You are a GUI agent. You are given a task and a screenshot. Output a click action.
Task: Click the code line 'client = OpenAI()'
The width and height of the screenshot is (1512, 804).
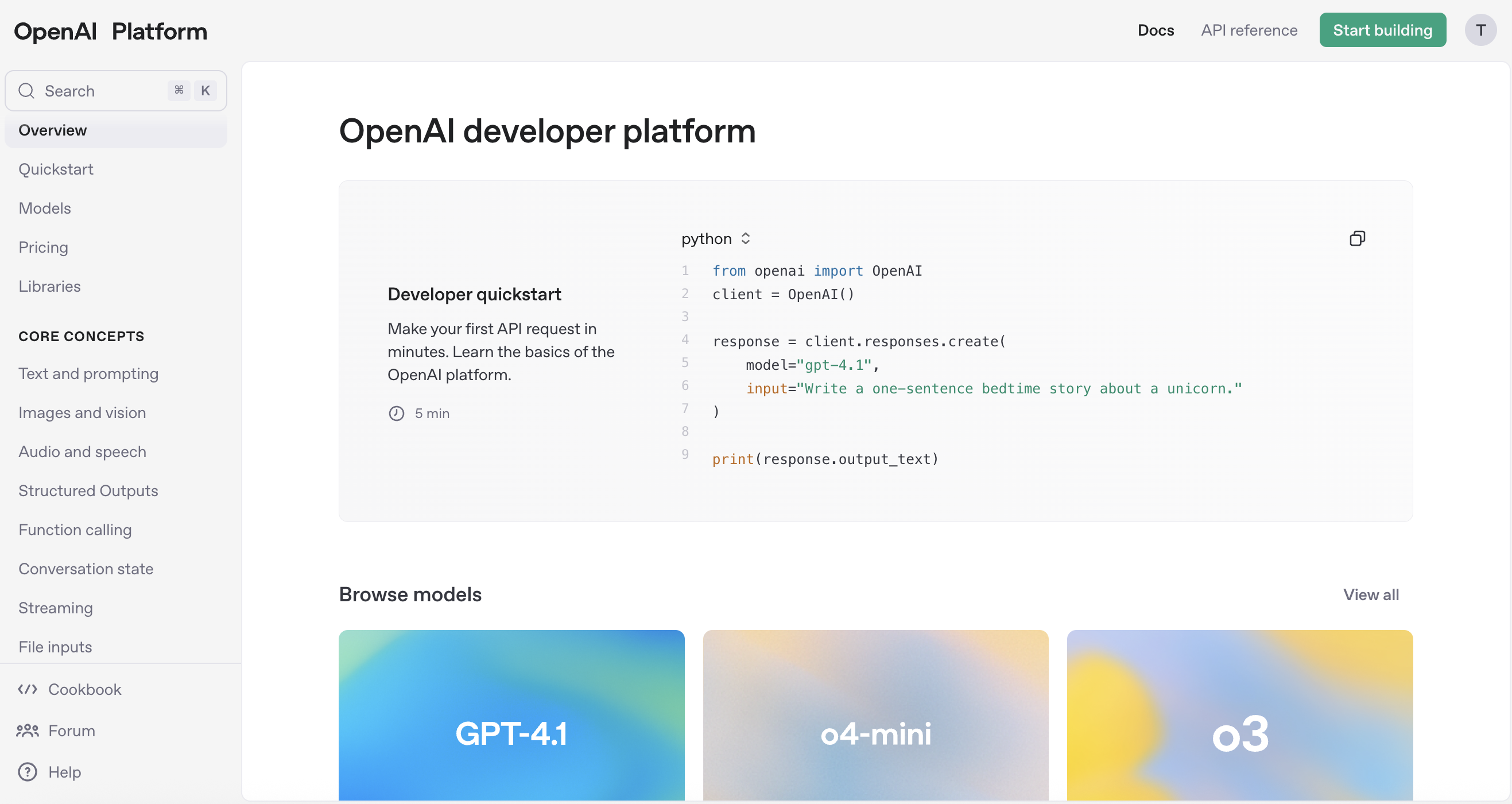point(784,294)
